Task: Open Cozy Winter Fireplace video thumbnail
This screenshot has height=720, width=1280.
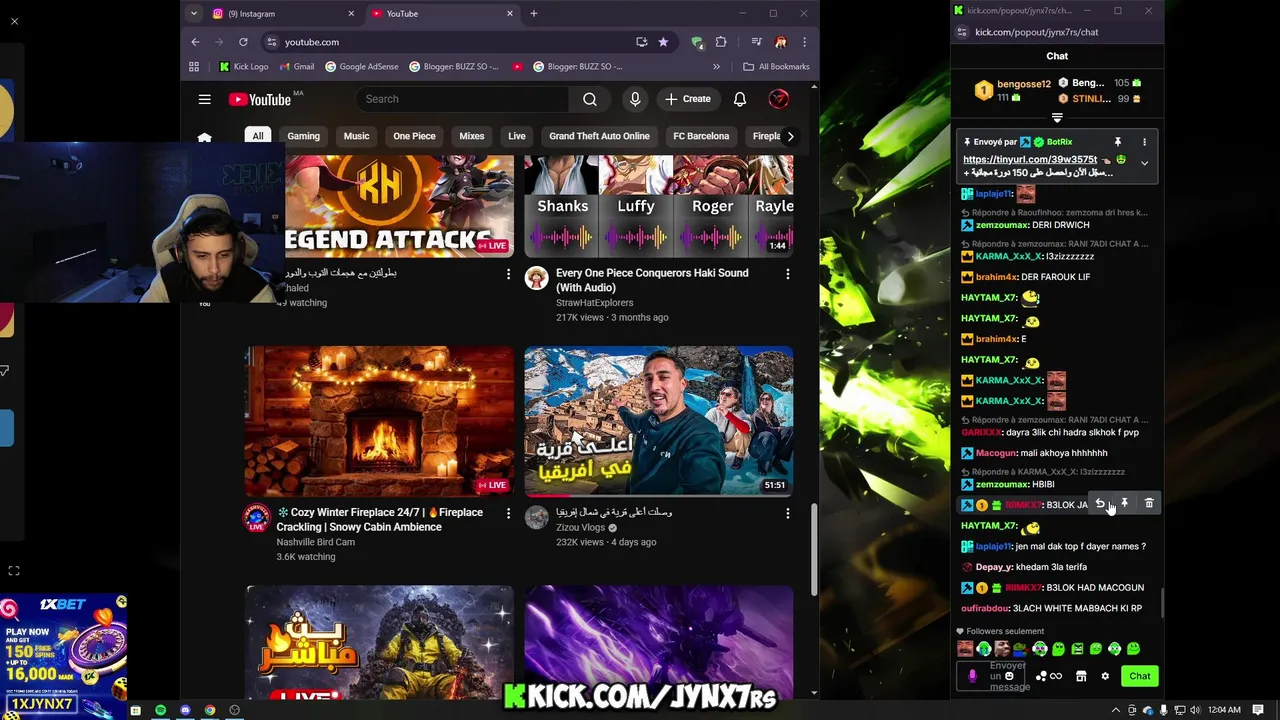Action: 380,421
